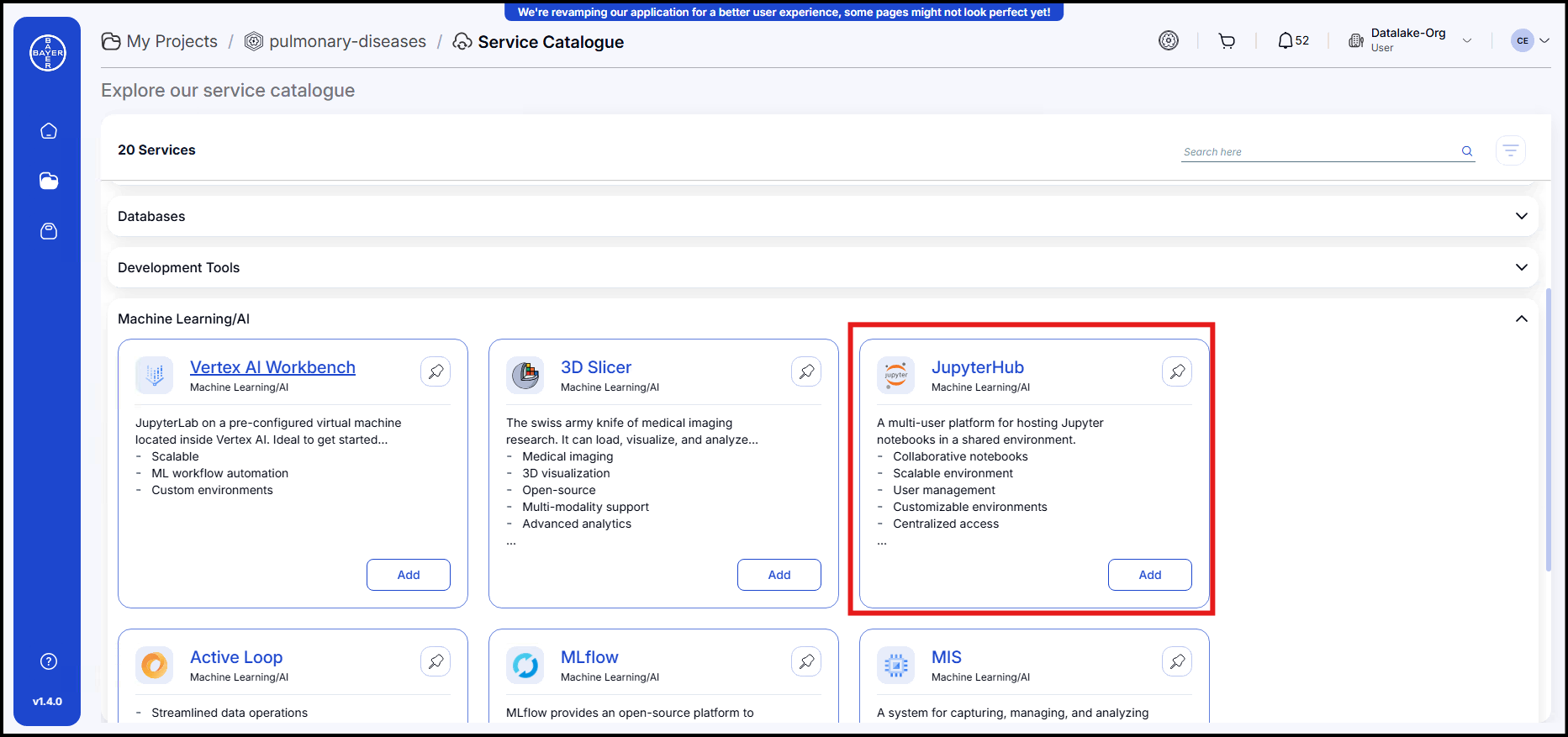Image resolution: width=1568 pixels, height=737 pixels.
Task: Pin the Active Loop service
Action: (x=436, y=661)
